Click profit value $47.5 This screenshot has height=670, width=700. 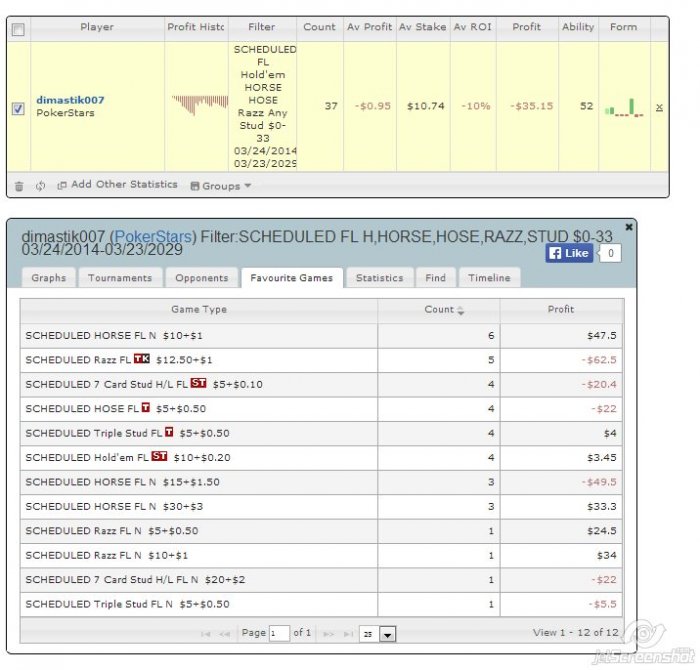click(x=601, y=336)
